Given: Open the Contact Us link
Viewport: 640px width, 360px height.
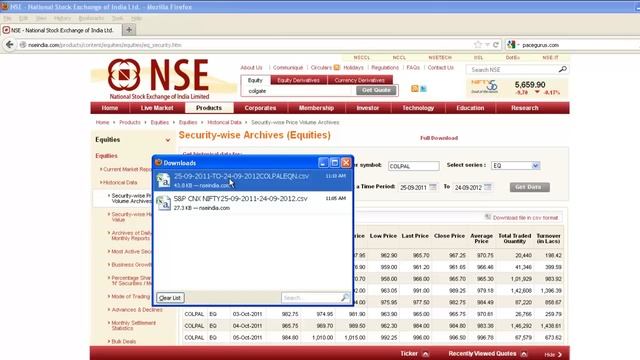Looking at the screenshot, I should point(440,67).
